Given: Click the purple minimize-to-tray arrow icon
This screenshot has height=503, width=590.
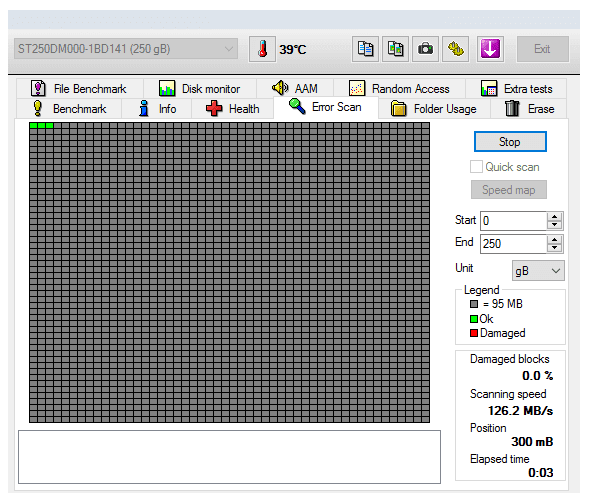Looking at the screenshot, I should click(490, 49).
